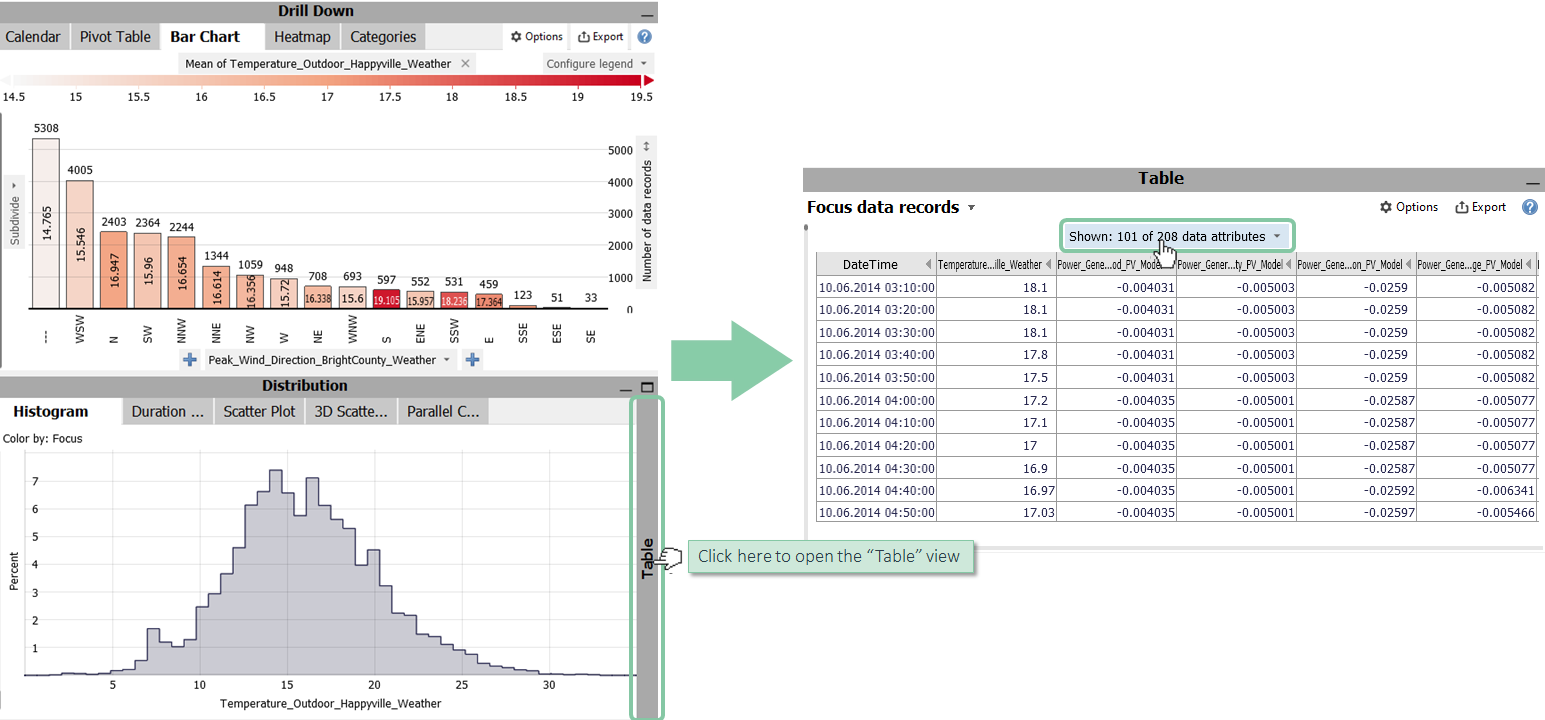Toggle the y-axis scaling arrows icon

click(x=646, y=146)
